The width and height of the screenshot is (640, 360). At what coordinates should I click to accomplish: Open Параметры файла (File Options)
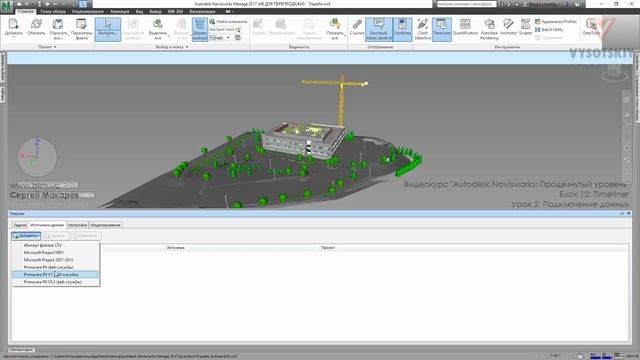coord(82,29)
